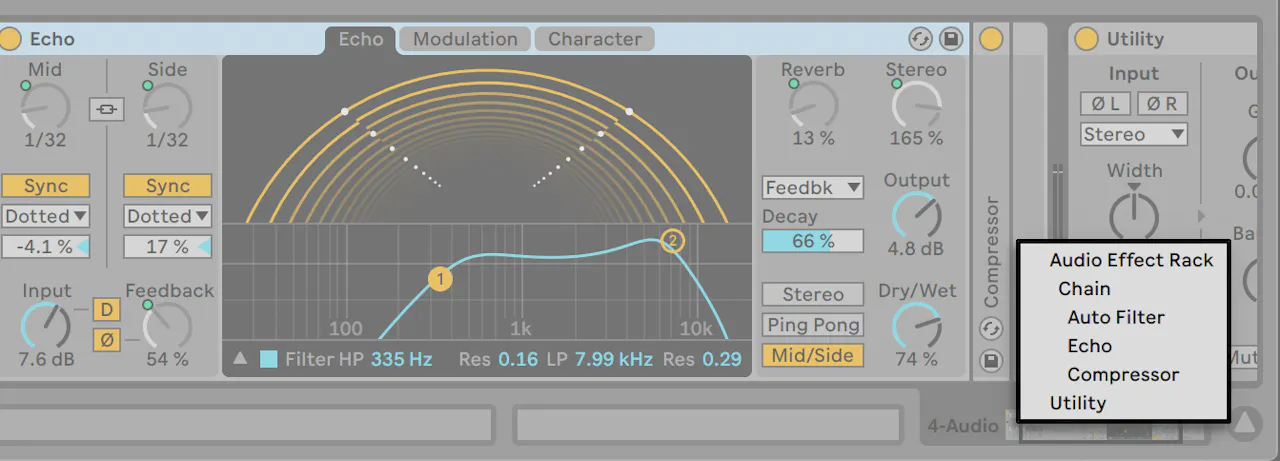
Task: Toggle the D clip dry button
Action: [x=107, y=310]
